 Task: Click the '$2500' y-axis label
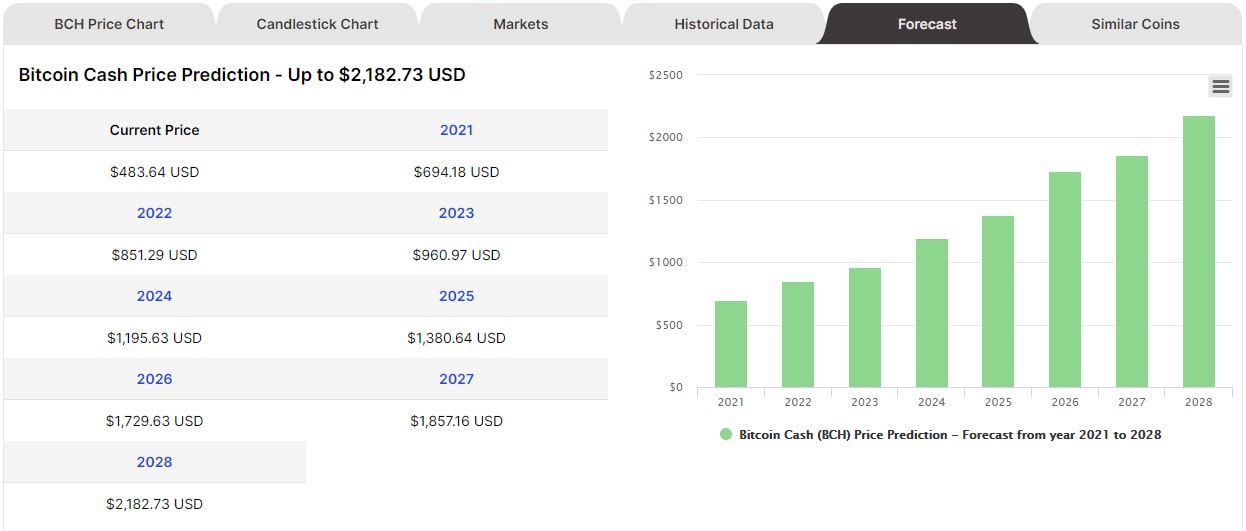(x=666, y=75)
